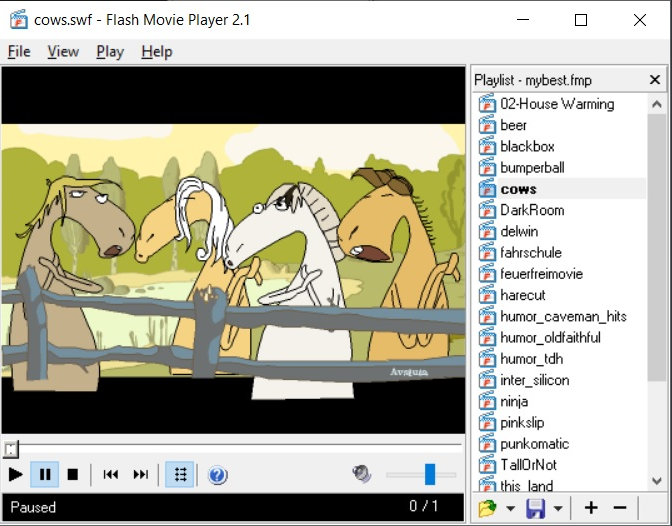Click the seek bar thumb
Image resolution: width=672 pixels, height=526 pixels.
click(11, 449)
